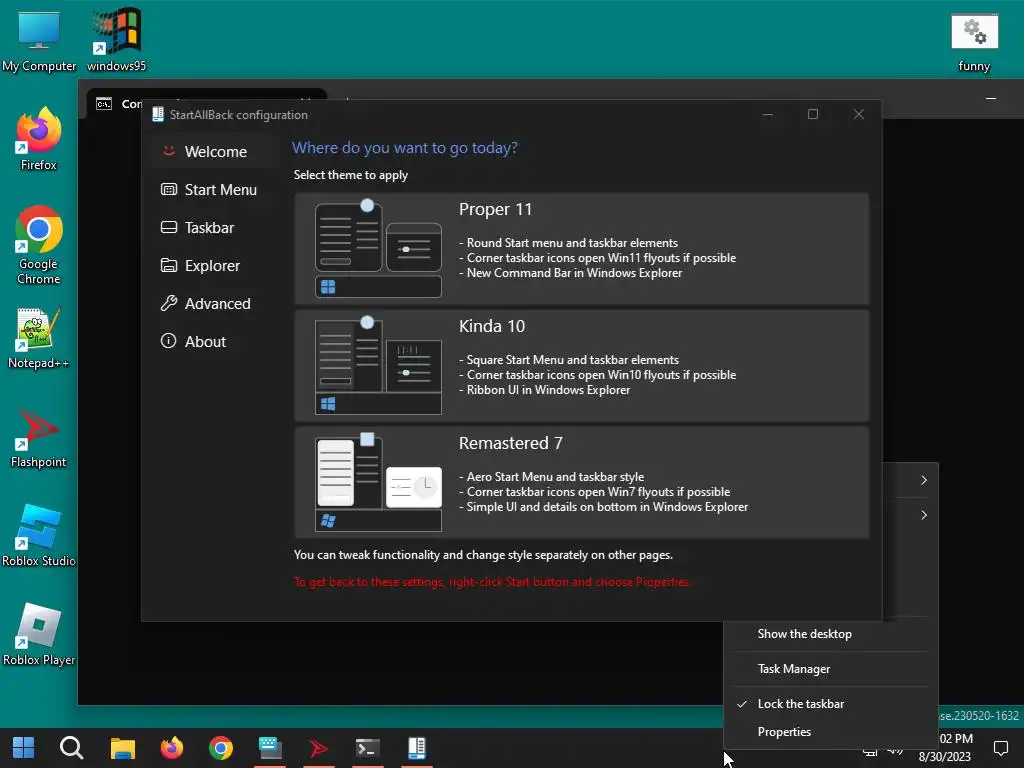The height and width of the screenshot is (768, 1024).
Task: Select the Roblox Player desktop shortcut
Action: pos(39,635)
